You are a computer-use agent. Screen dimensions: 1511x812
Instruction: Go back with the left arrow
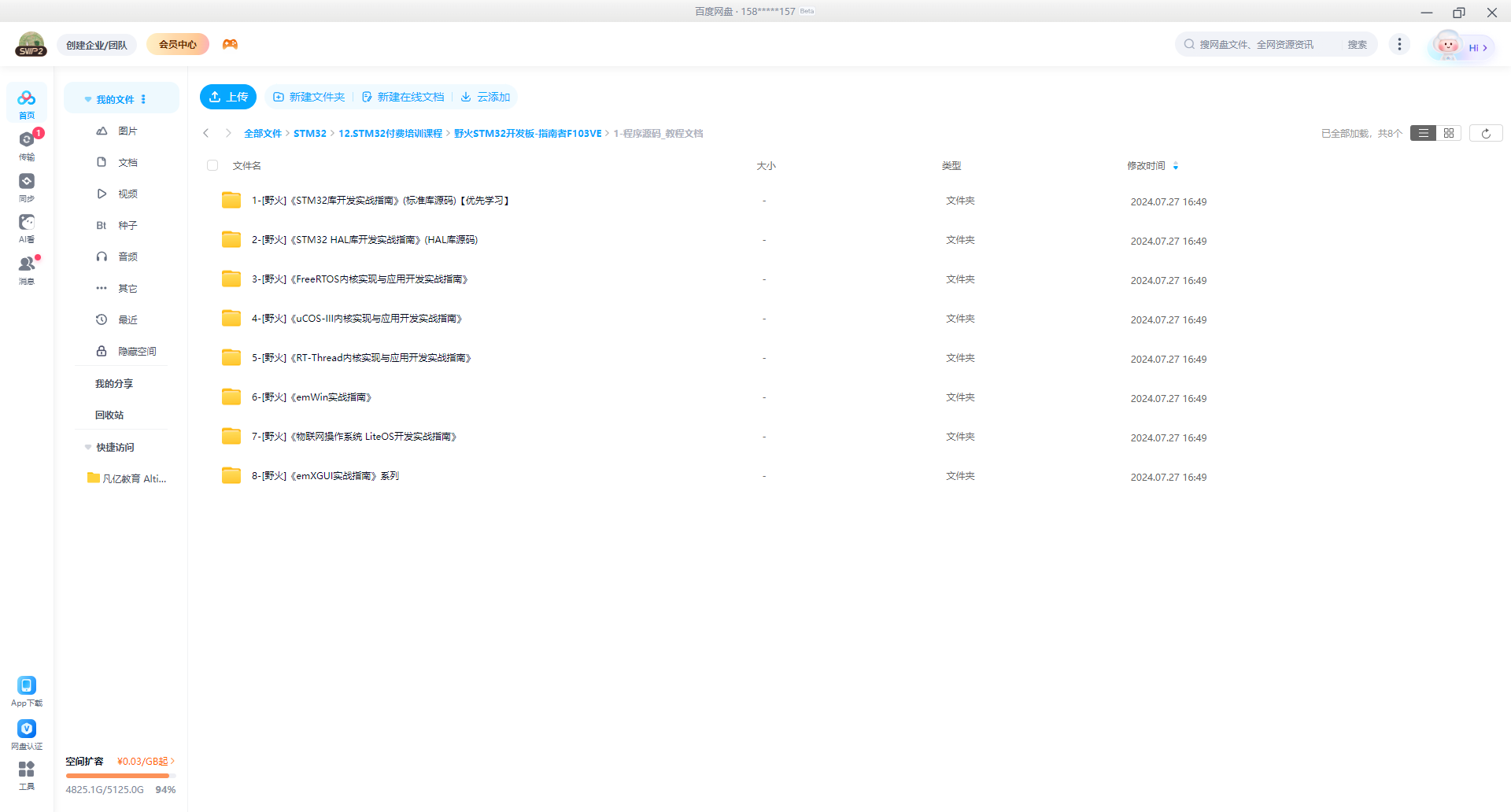click(206, 133)
